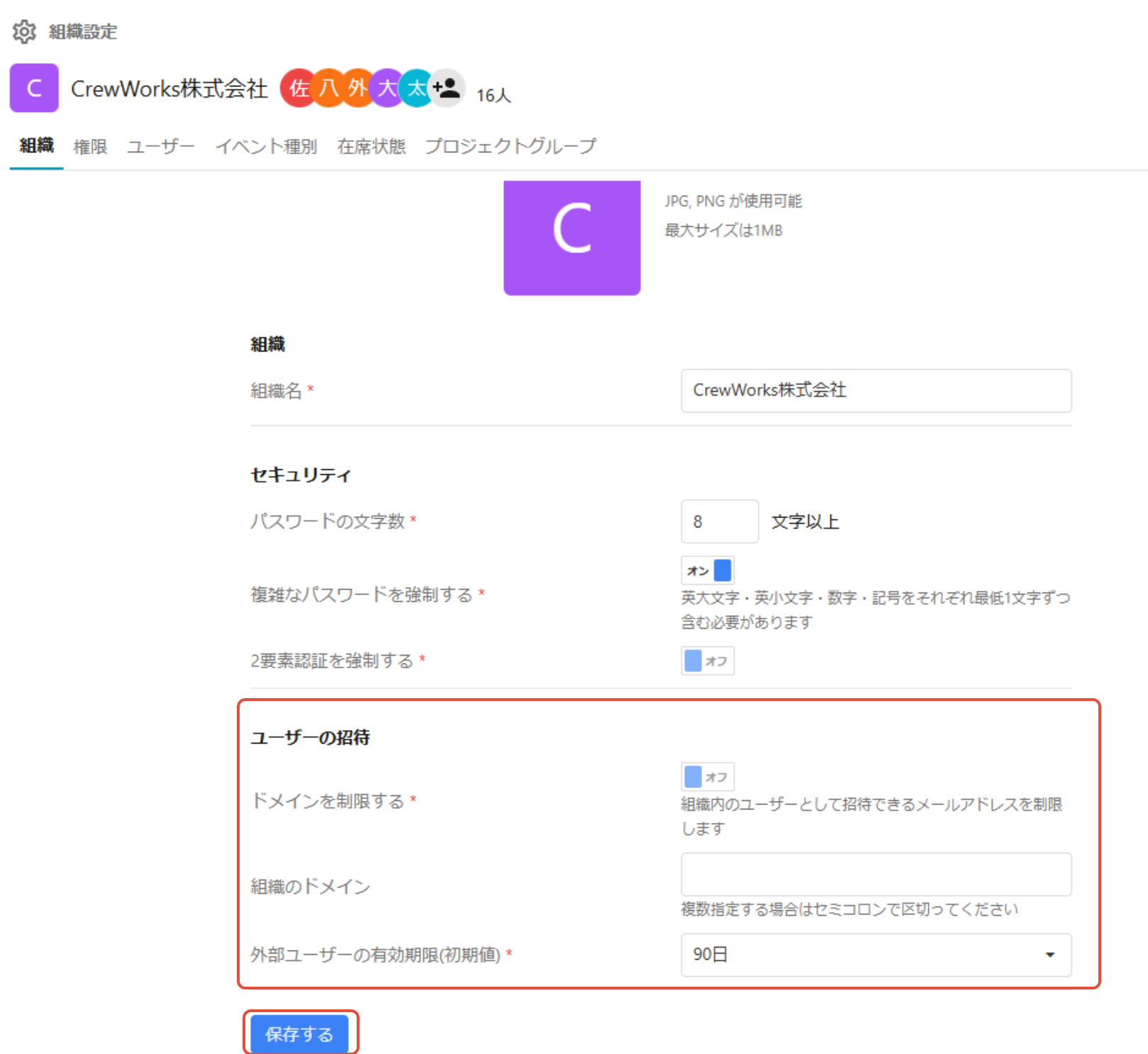Click the hint 複数指定する場合はセミコロンで区切ってください
1148x1054 pixels.
pos(849,909)
